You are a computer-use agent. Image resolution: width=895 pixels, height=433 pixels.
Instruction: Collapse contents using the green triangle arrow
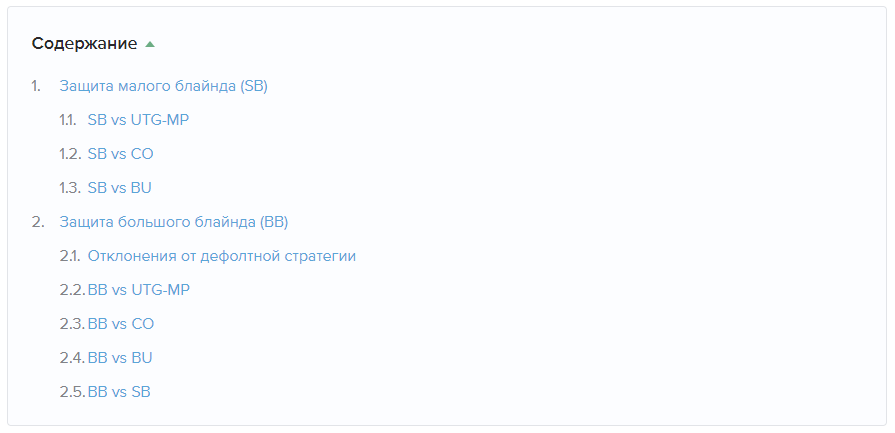click(150, 44)
